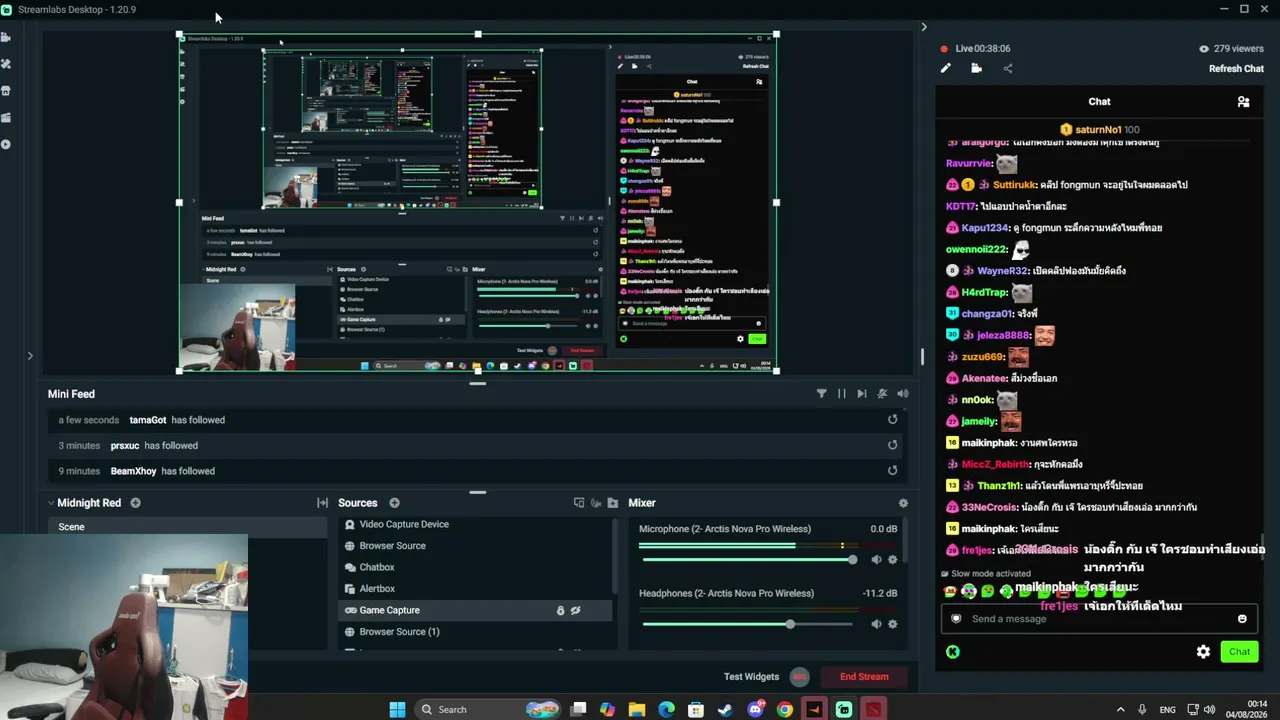This screenshot has width=1280, height=720.
Task: Open chat users list icon
Action: tap(1243, 102)
